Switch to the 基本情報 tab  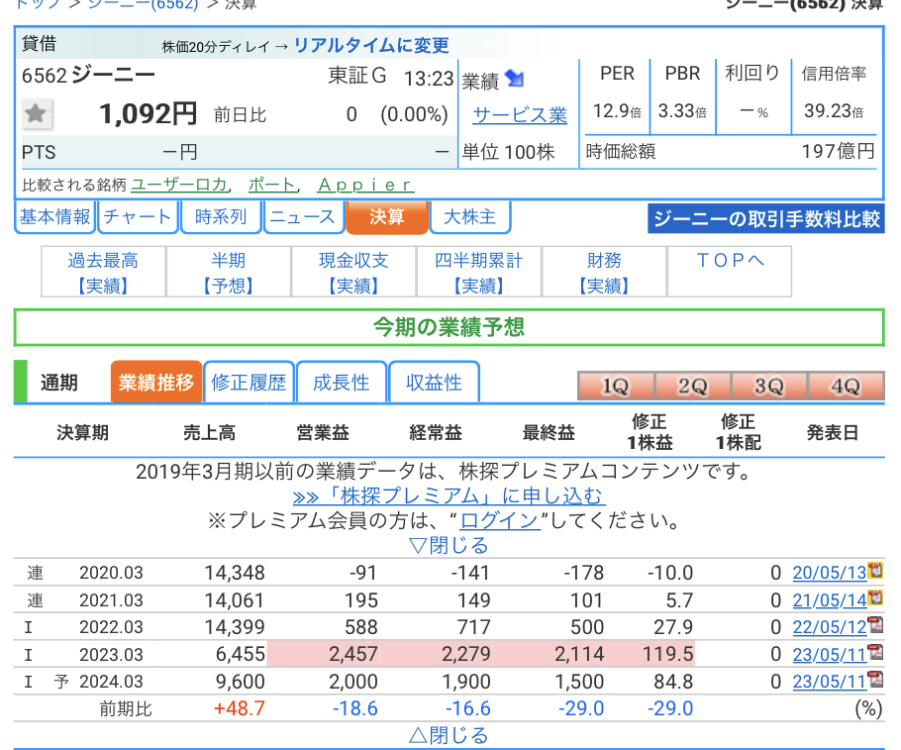[x=55, y=217]
